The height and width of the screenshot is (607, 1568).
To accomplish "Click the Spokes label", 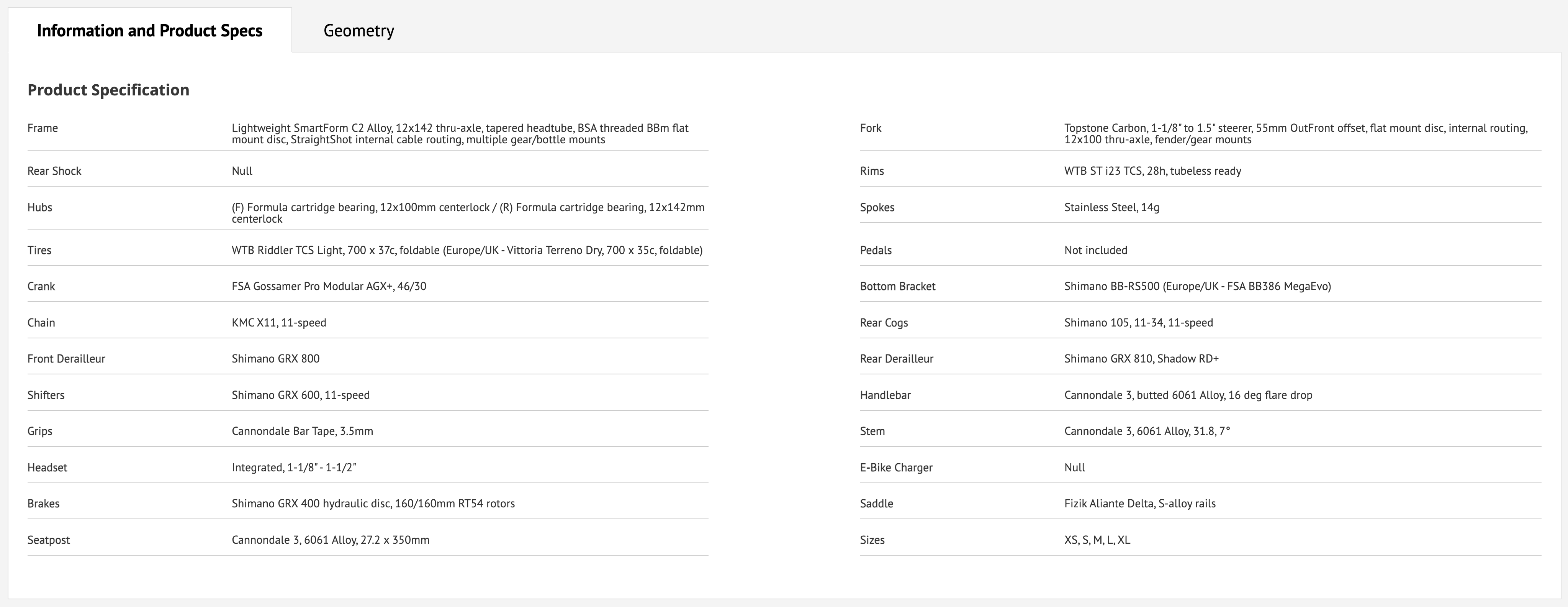I will coord(877,208).
